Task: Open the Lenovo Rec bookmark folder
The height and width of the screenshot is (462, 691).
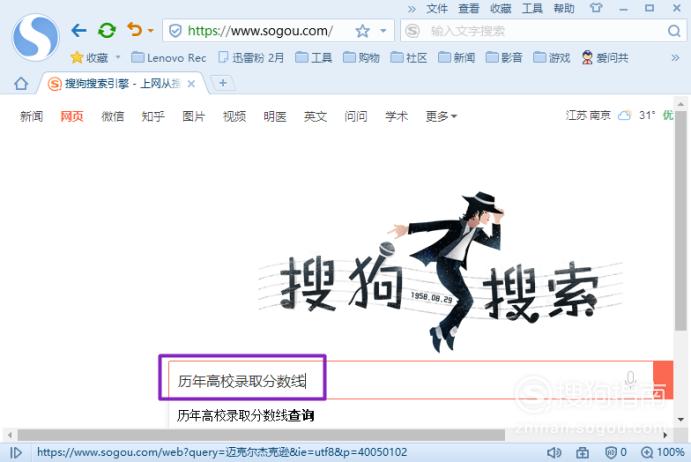Action: 169,58
